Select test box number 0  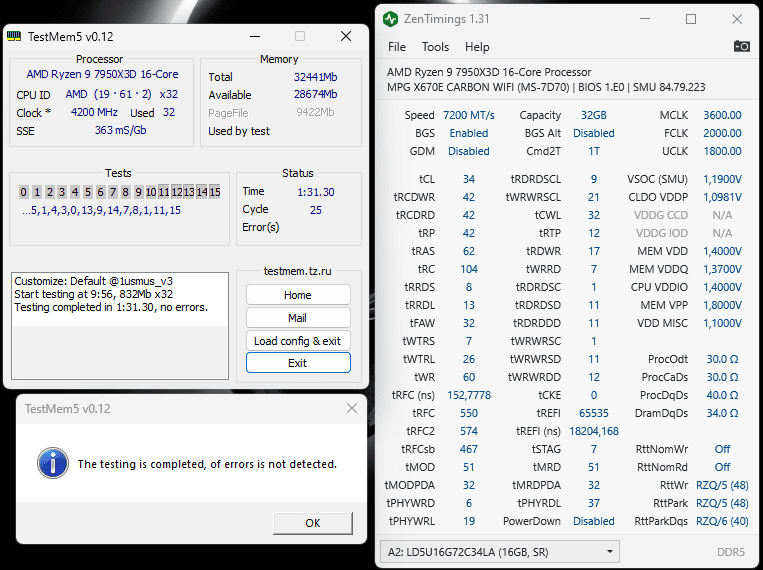click(x=23, y=192)
